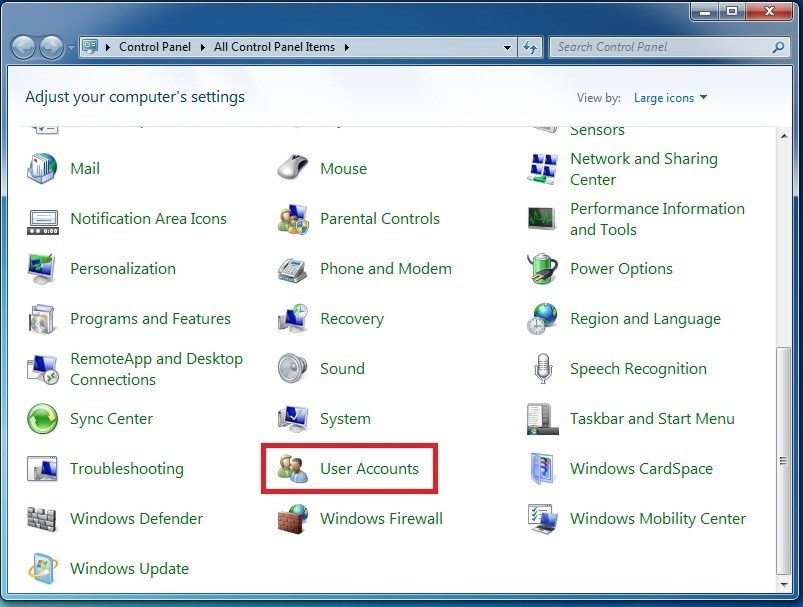Open the Windows Update icon
Screen dimensions: 803x607
[x=43, y=568]
